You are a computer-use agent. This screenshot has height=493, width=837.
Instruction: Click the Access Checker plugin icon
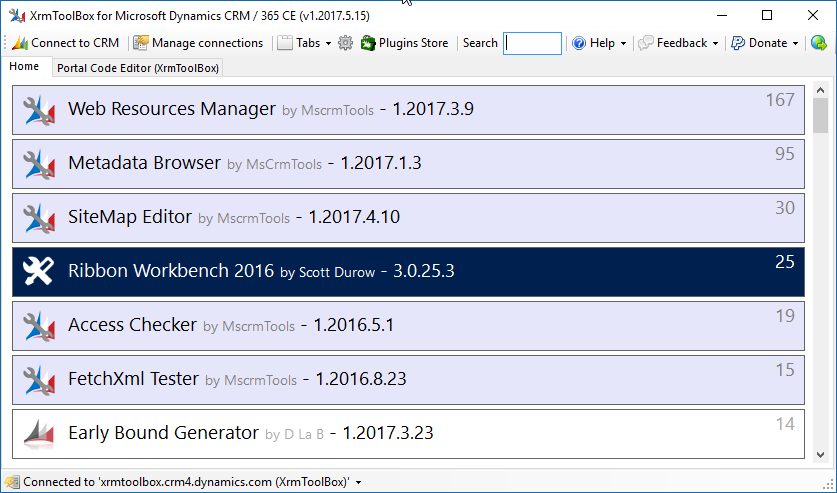pyautogui.click(x=38, y=326)
